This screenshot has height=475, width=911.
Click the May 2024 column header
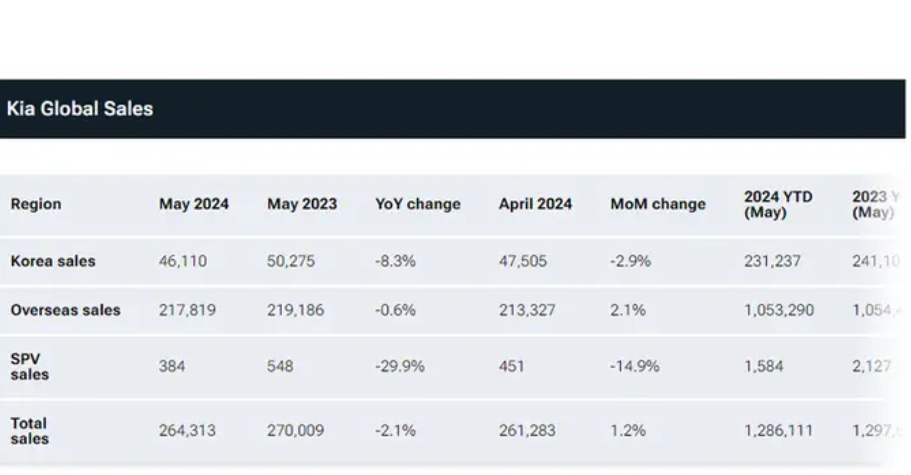pos(194,204)
